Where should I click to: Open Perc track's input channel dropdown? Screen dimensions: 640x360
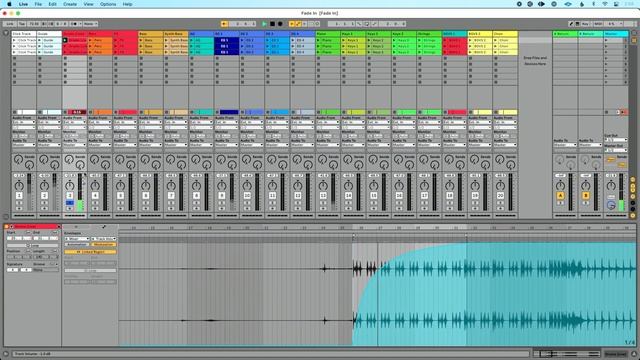coord(100,127)
